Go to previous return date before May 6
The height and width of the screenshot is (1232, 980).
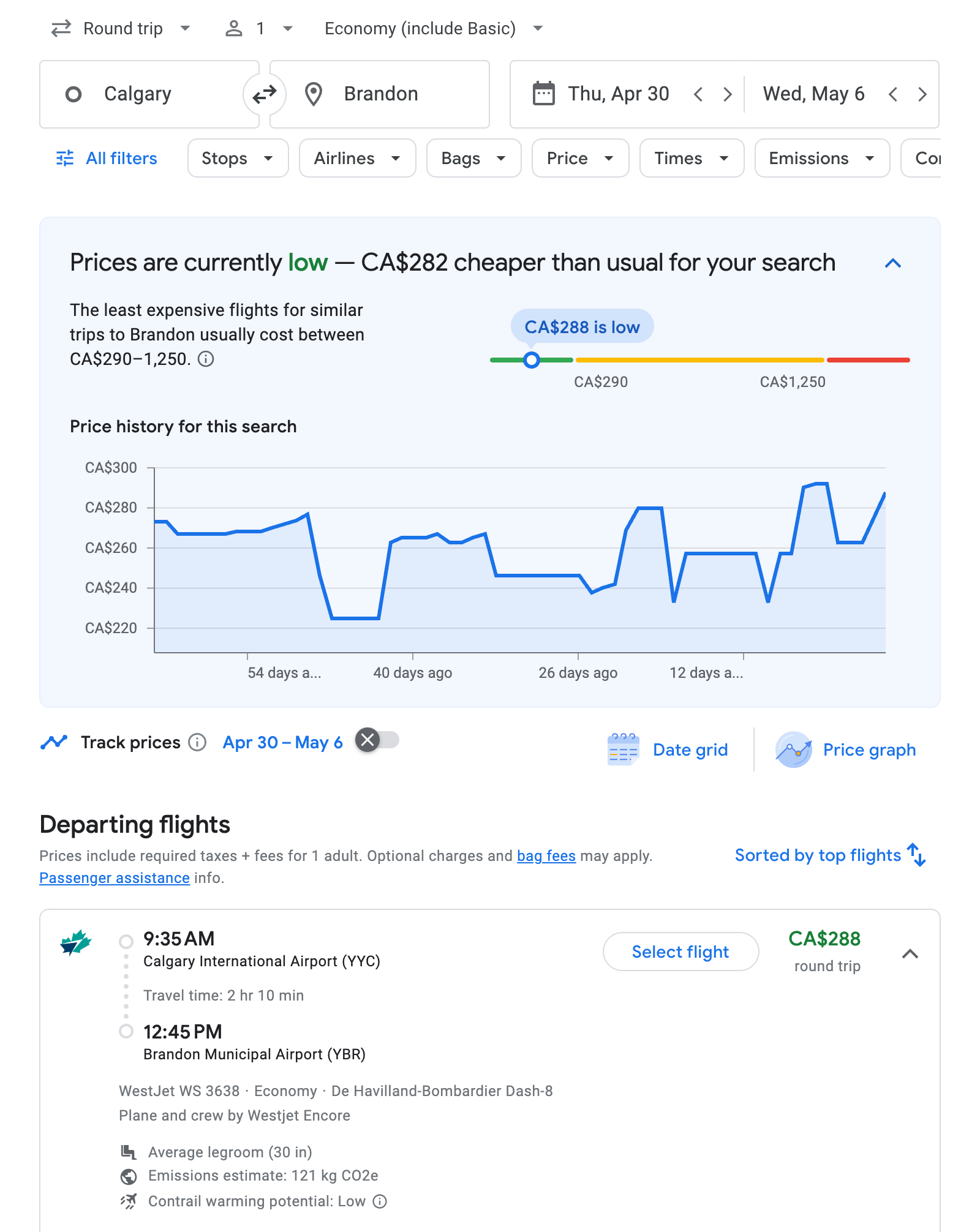click(x=893, y=94)
